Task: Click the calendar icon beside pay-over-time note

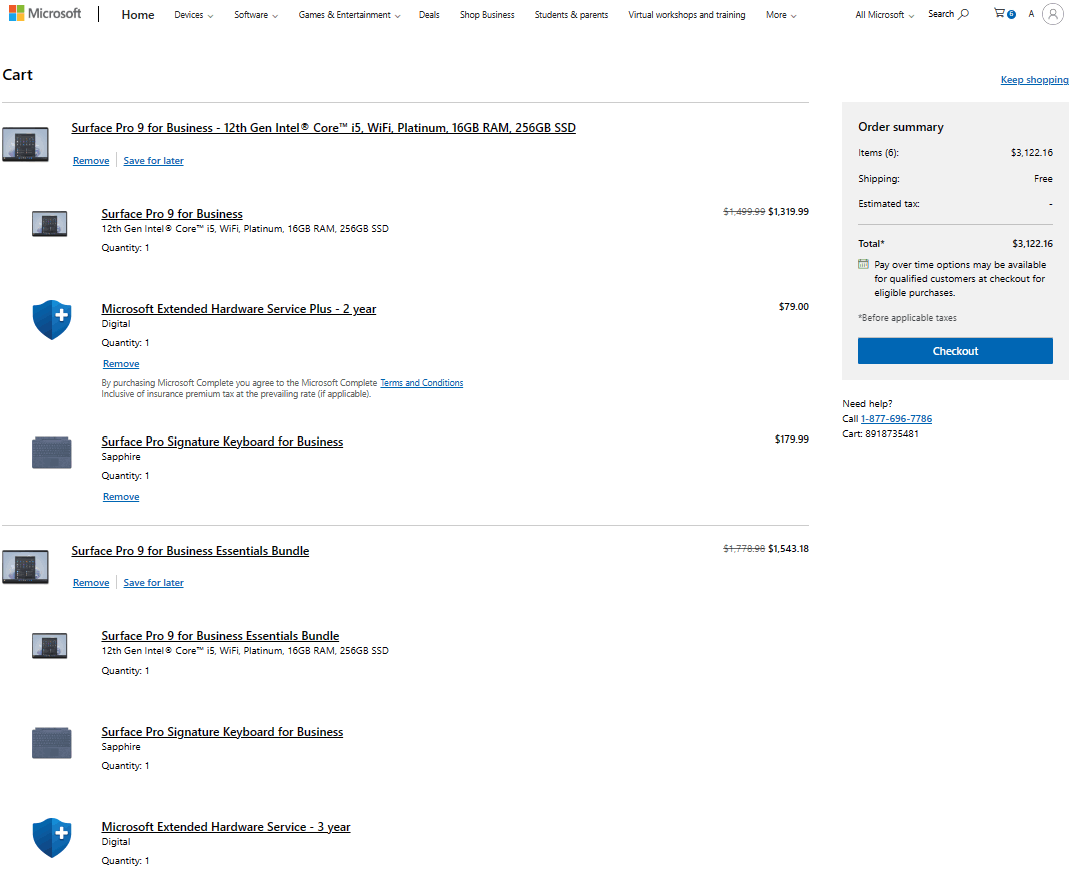Action: (x=862, y=264)
